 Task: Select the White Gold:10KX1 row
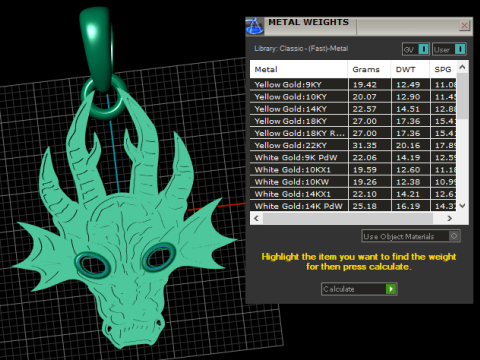point(353,170)
